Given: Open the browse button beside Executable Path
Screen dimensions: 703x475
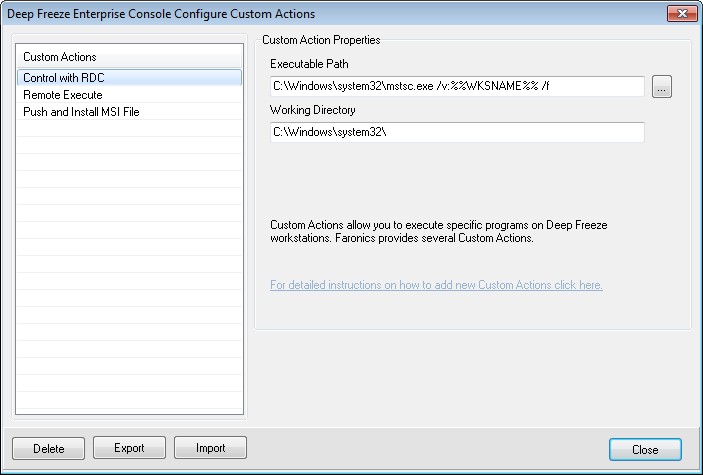Looking at the screenshot, I should (661, 87).
